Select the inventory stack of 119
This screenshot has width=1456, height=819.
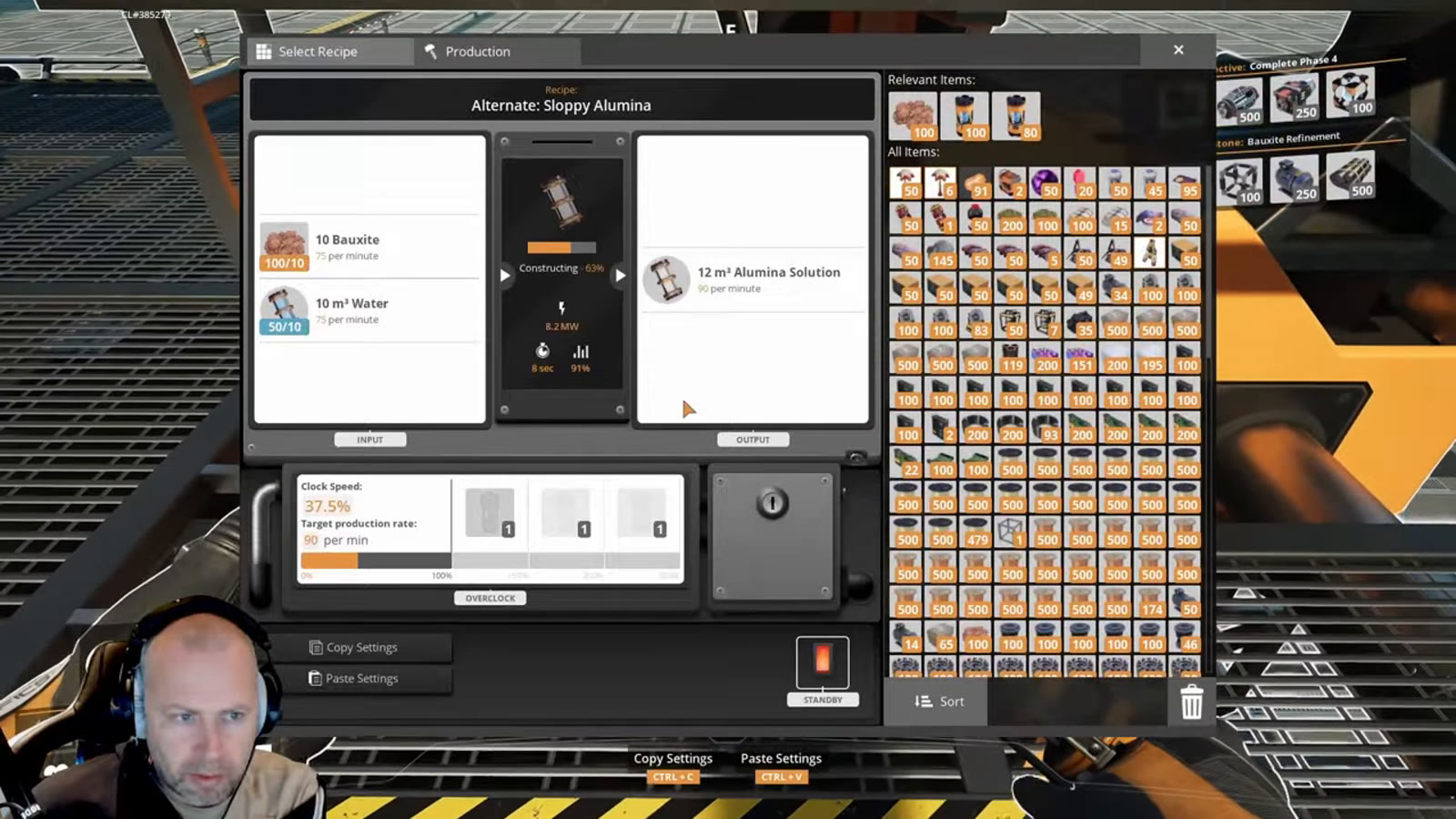[1011, 357]
